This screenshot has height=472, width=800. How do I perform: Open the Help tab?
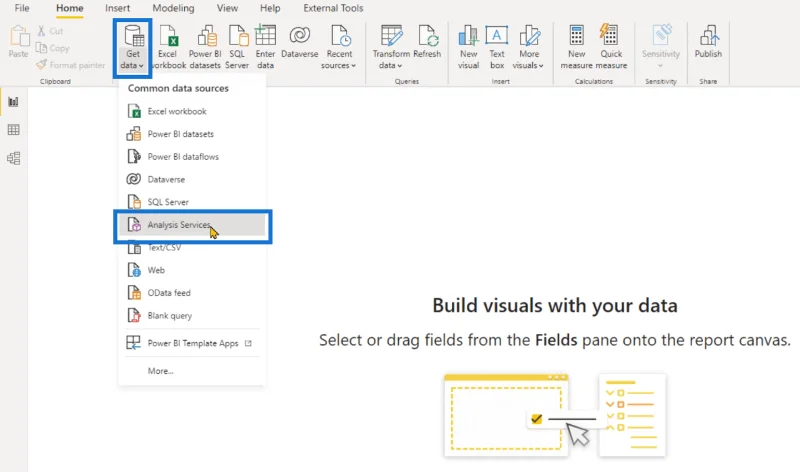(x=270, y=8)
